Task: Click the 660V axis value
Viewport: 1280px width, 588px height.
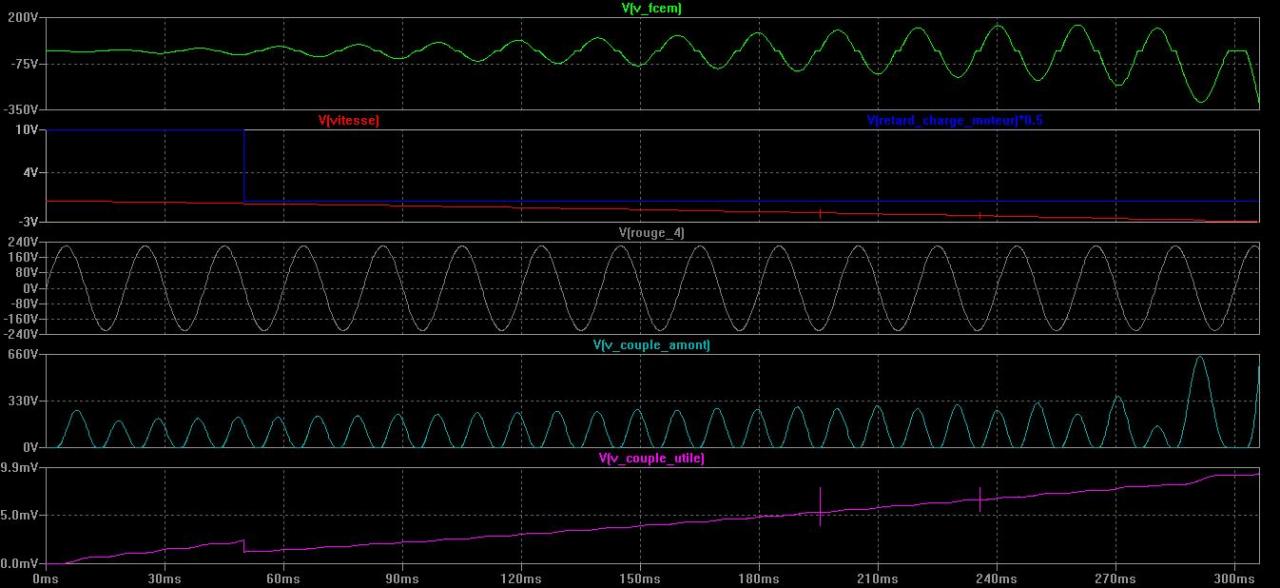Action: 23,355
